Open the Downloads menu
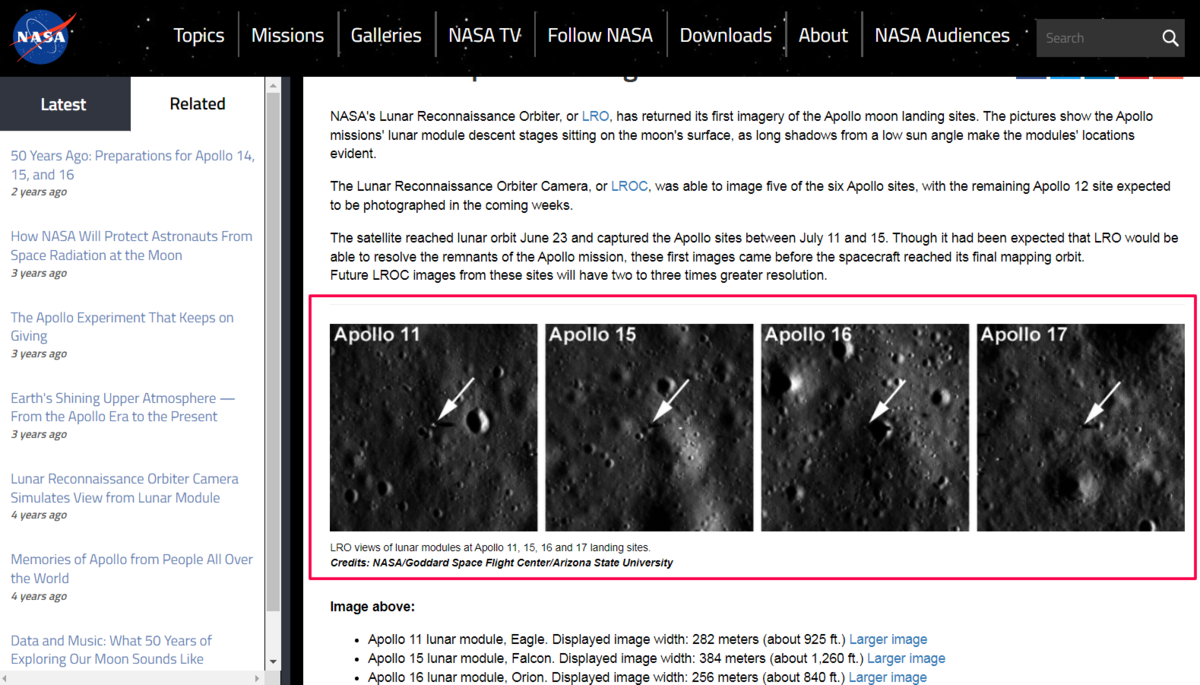Image resolution: width=1200 pixels, height=685 pixels. [x=725, y=35]
